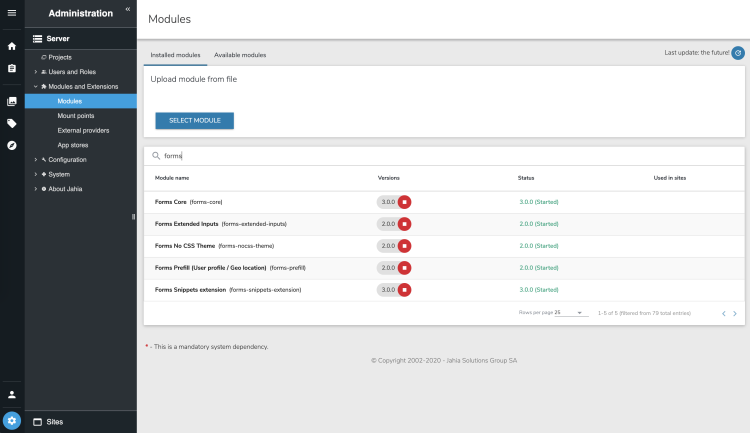Click the refresh update icon near Last update

[x=738, y=53]
